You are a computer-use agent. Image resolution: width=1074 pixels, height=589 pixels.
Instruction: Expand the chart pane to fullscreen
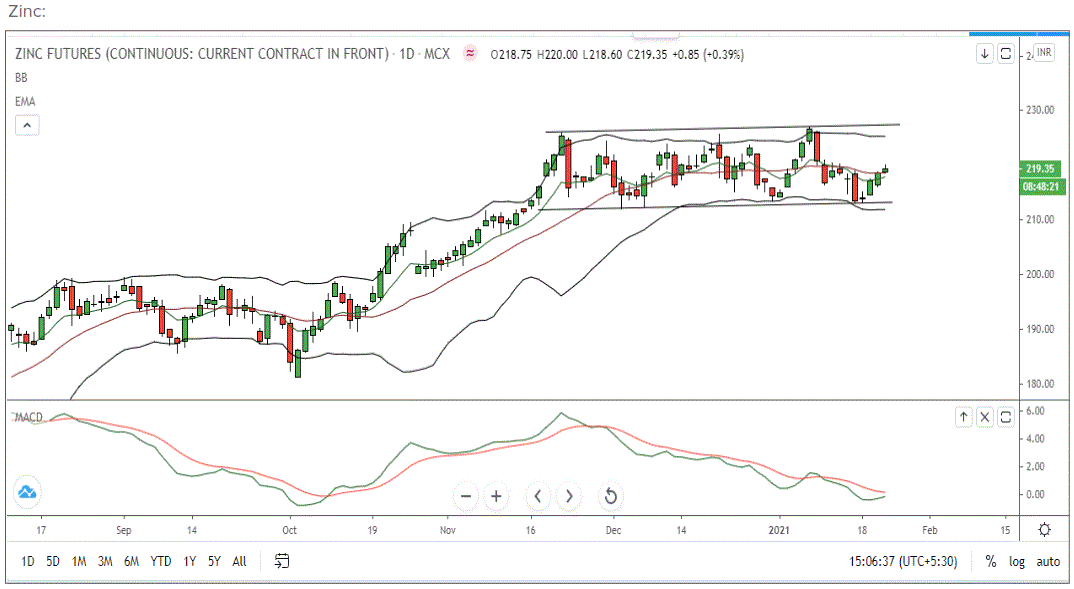[x=1006, y=54]
